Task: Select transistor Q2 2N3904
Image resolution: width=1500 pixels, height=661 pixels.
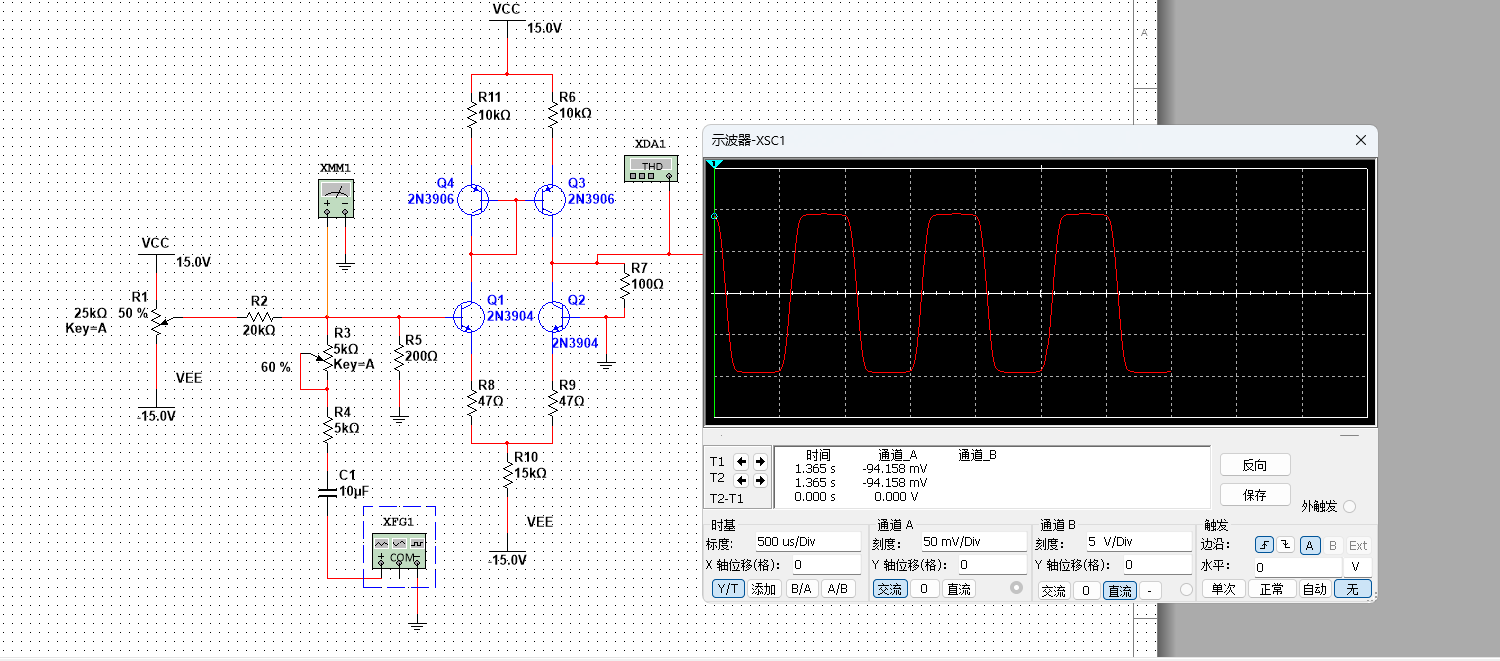Action: [554, 316]
